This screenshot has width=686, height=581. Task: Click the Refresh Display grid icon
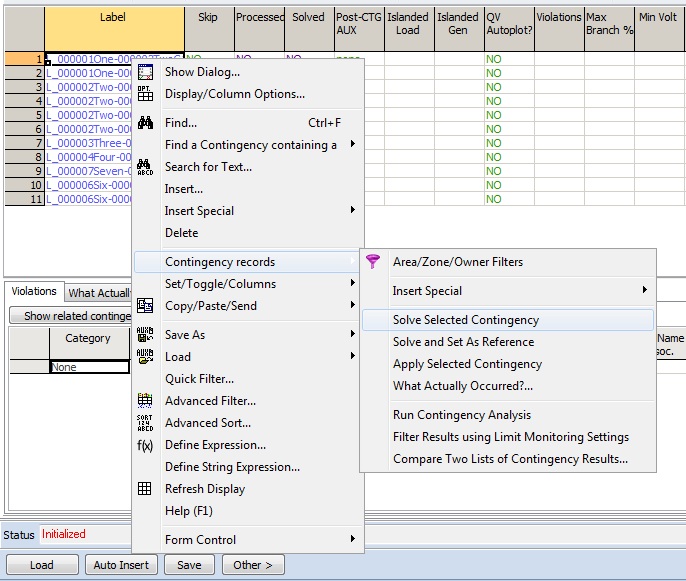145,489
